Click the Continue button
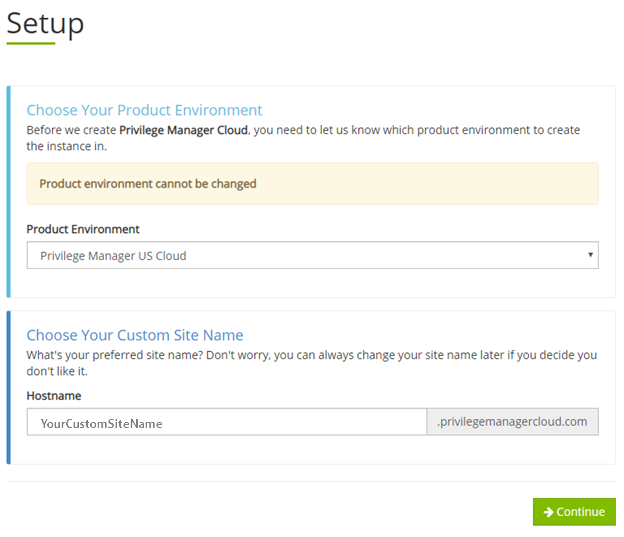This screenshot has height=537, width=624. (574, 512)
